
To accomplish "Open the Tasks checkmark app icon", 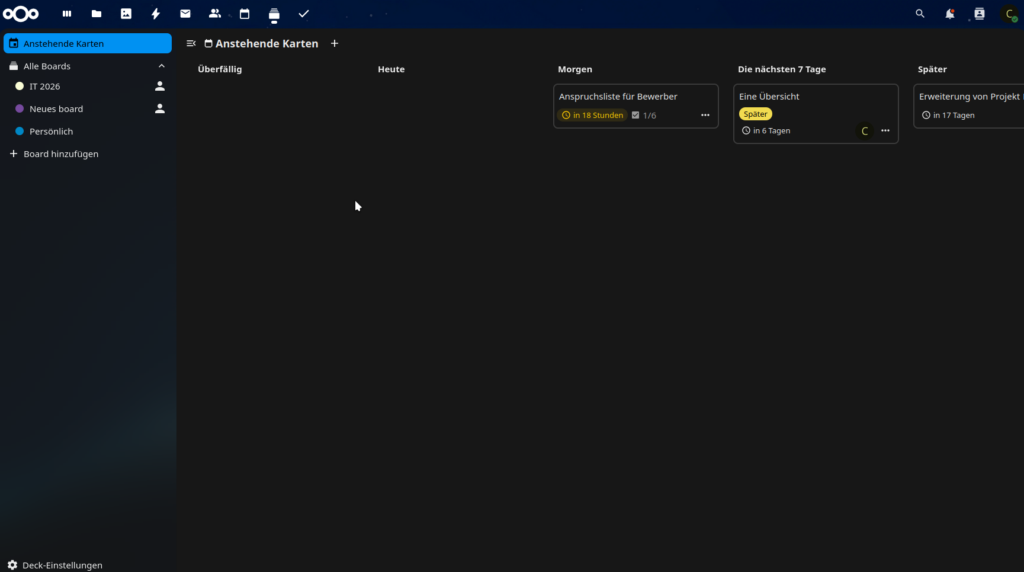I will tap(303, 14).
